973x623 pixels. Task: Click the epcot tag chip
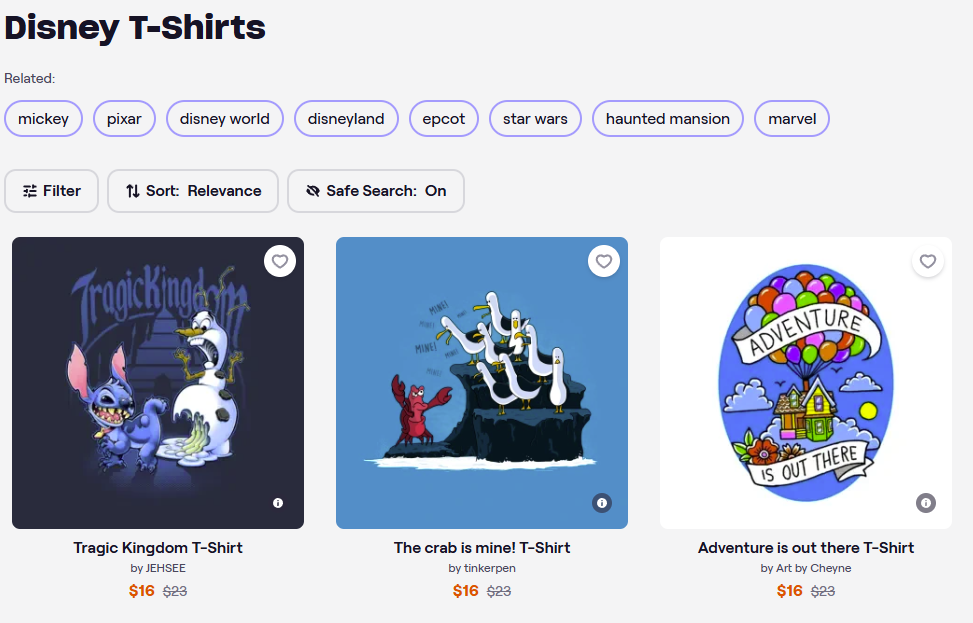(x=444, y=119)
